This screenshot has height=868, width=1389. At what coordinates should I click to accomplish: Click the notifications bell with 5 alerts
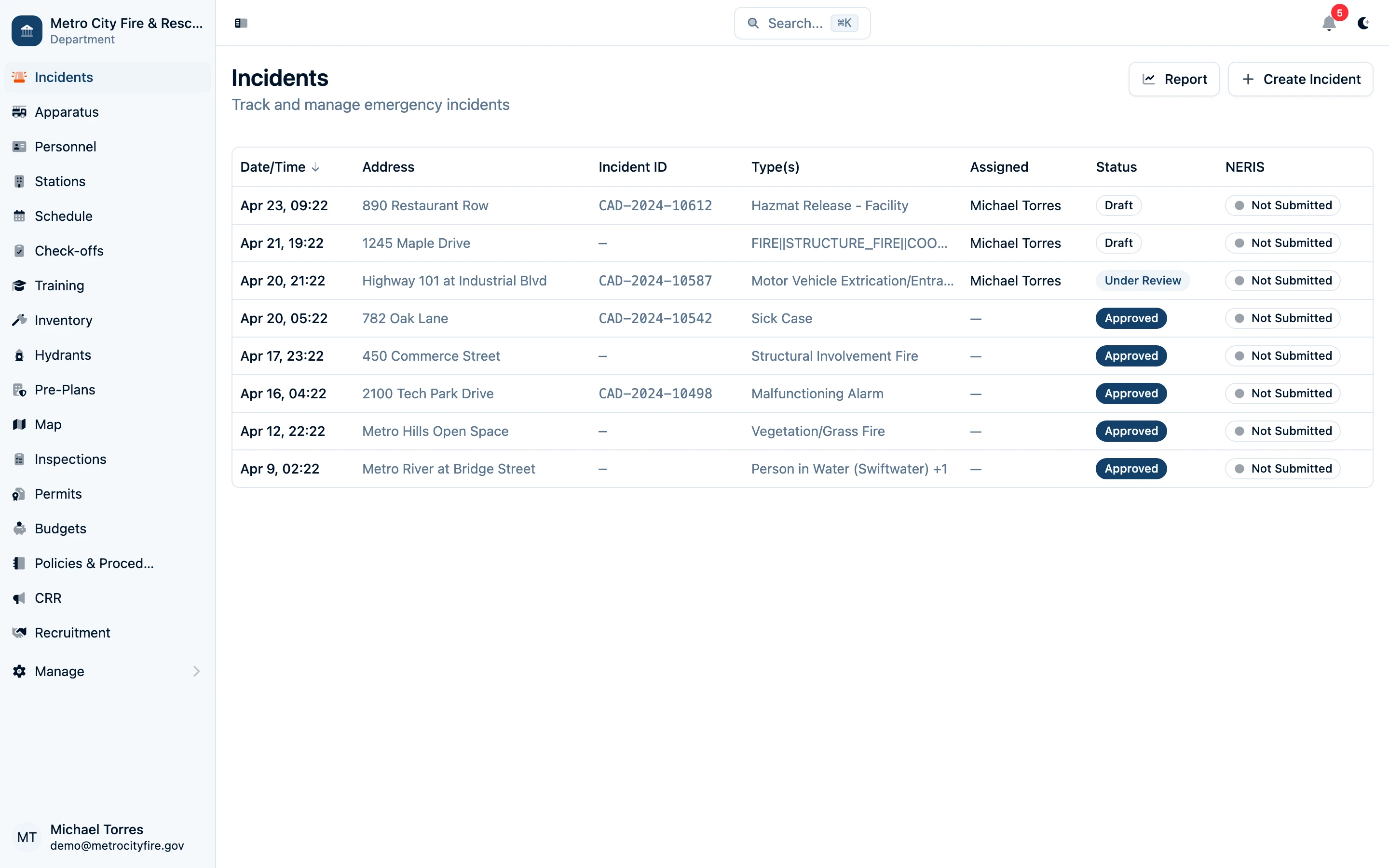[1329, 24]
